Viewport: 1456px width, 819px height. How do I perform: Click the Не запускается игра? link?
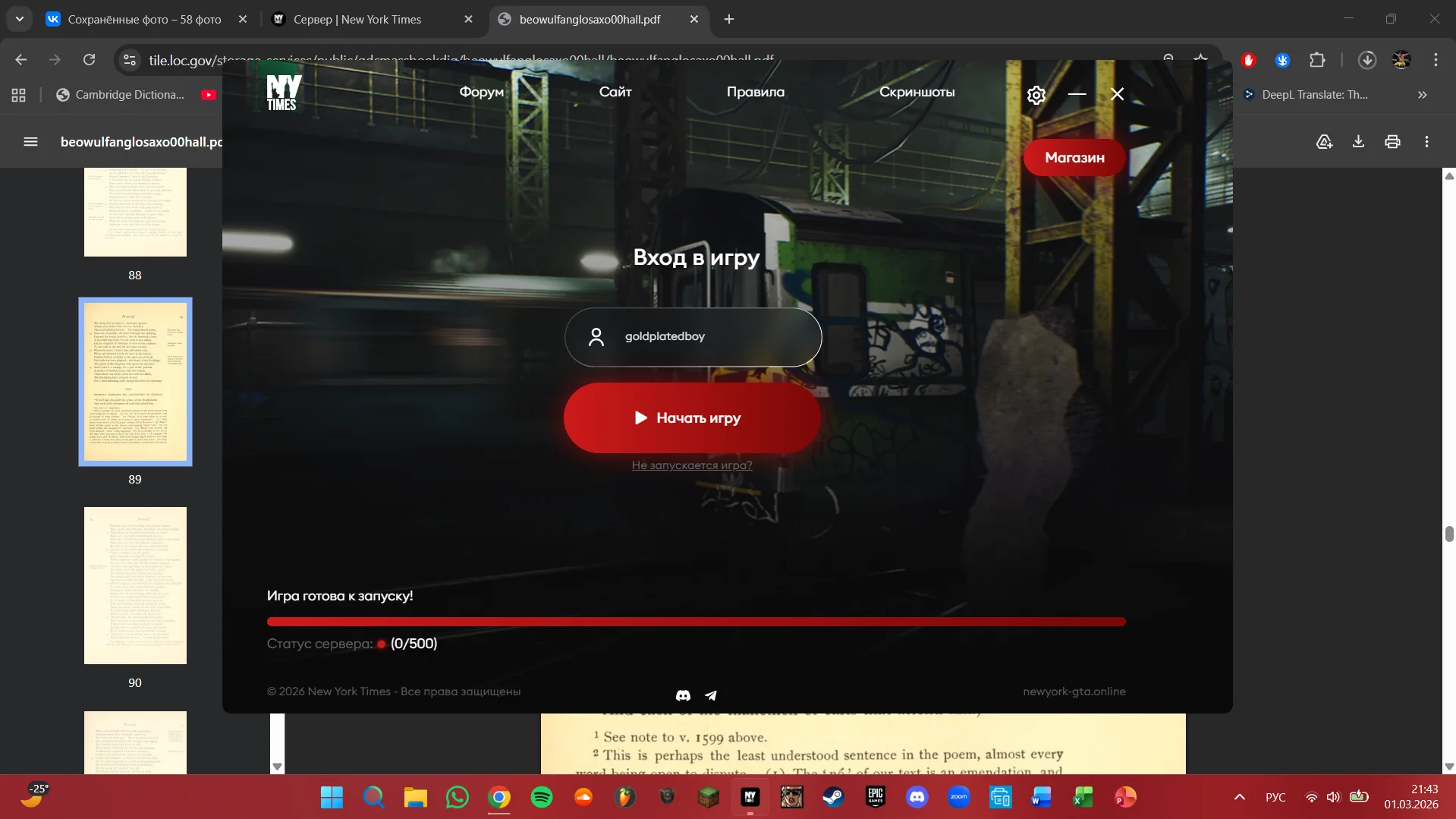coord(692,465)
